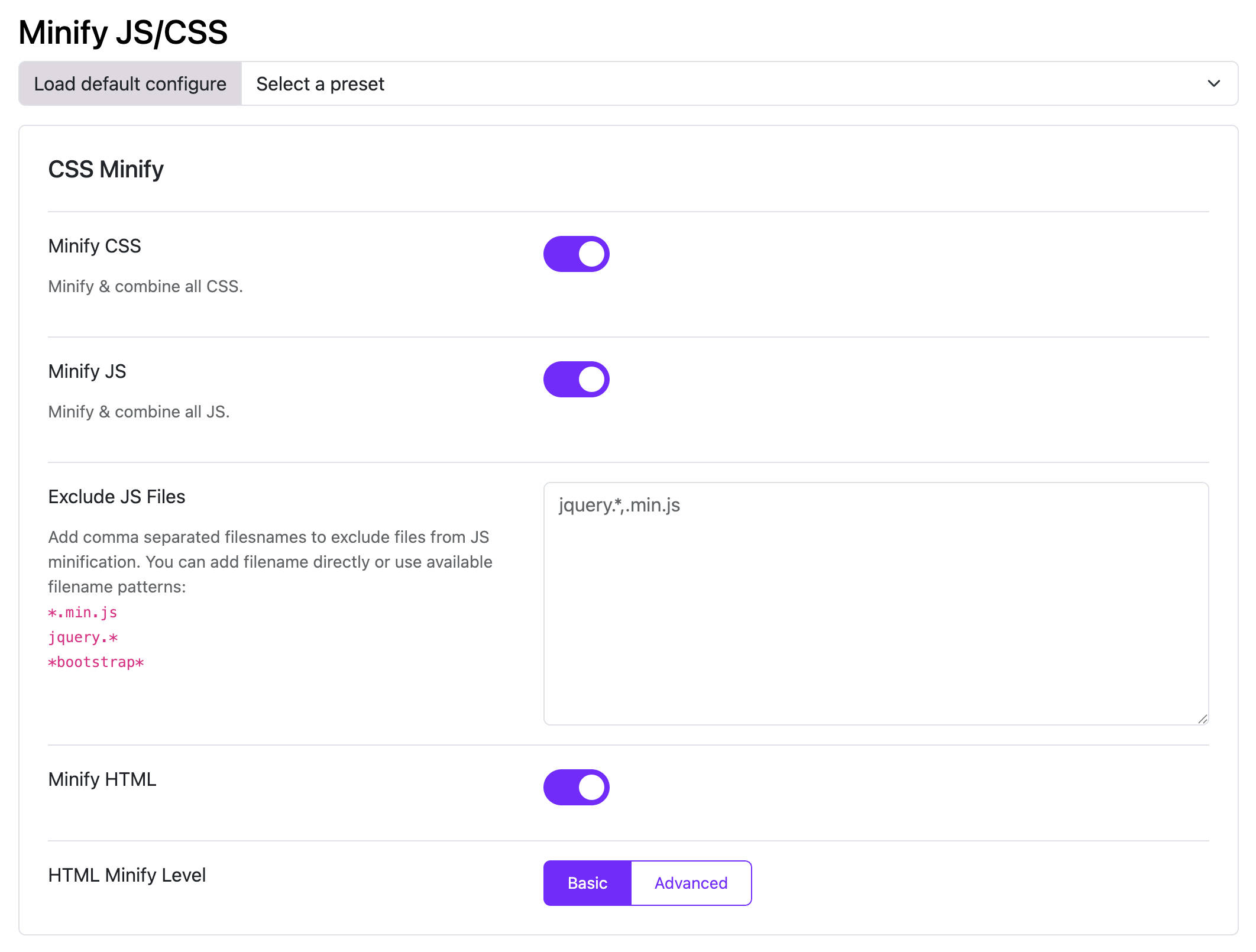Open the Select a preset dropdown
Screen dimensions: 1256x952
click(x=739, y=84)
